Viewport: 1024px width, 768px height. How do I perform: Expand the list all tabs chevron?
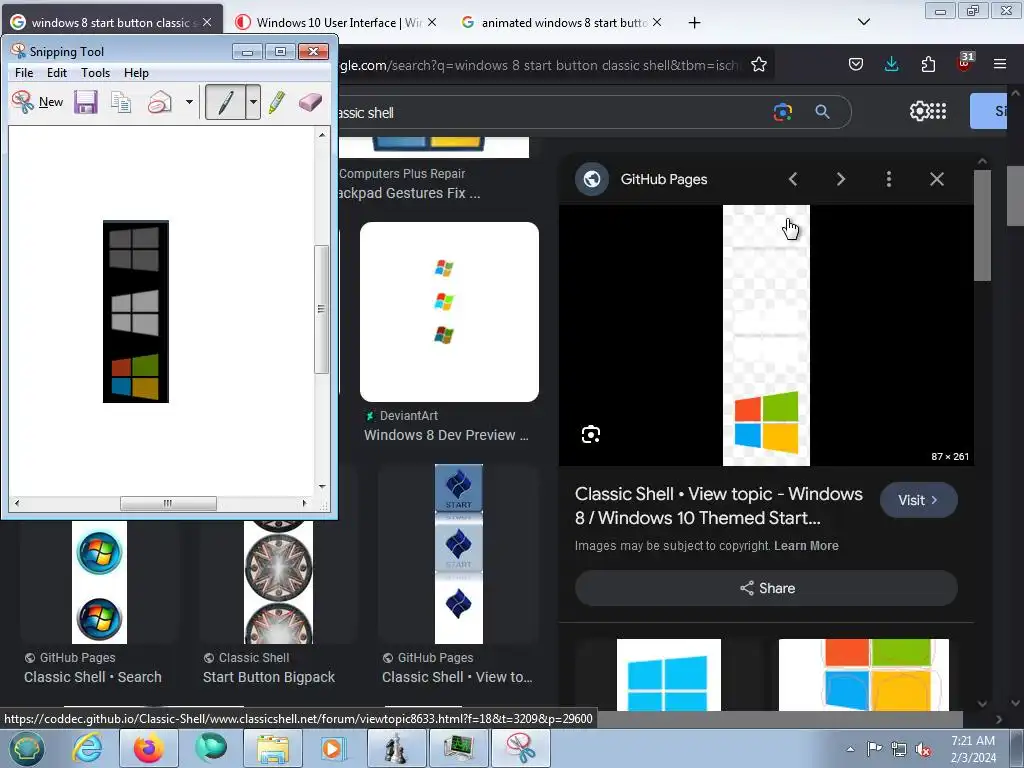click(x=863, y=22)
